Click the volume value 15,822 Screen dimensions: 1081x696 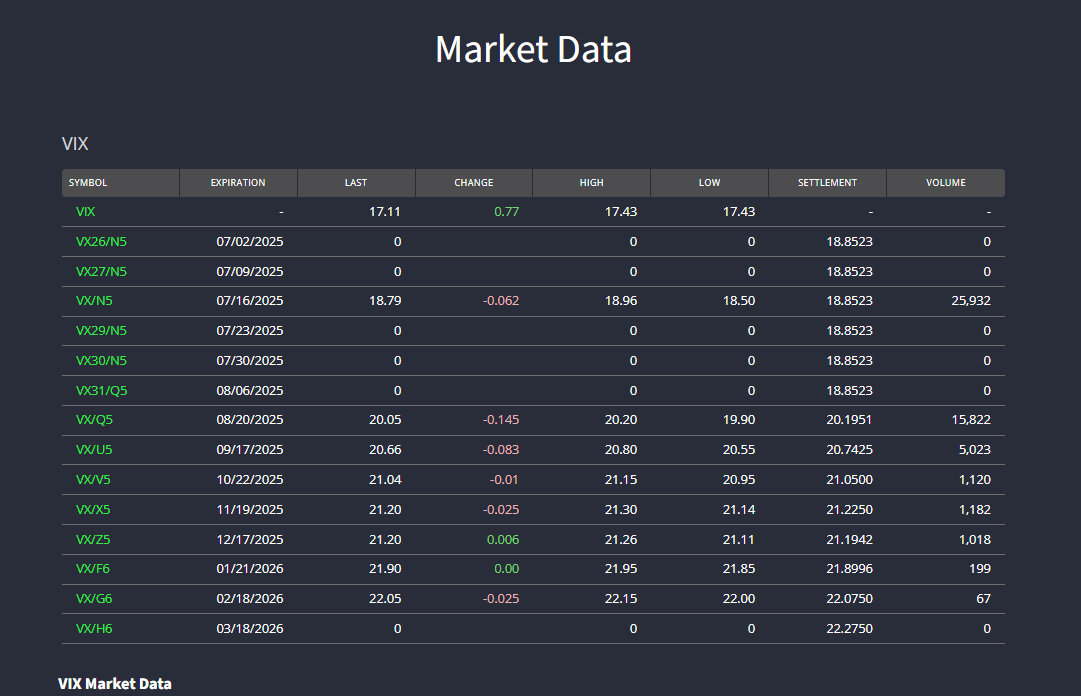(x=971, y=420)
